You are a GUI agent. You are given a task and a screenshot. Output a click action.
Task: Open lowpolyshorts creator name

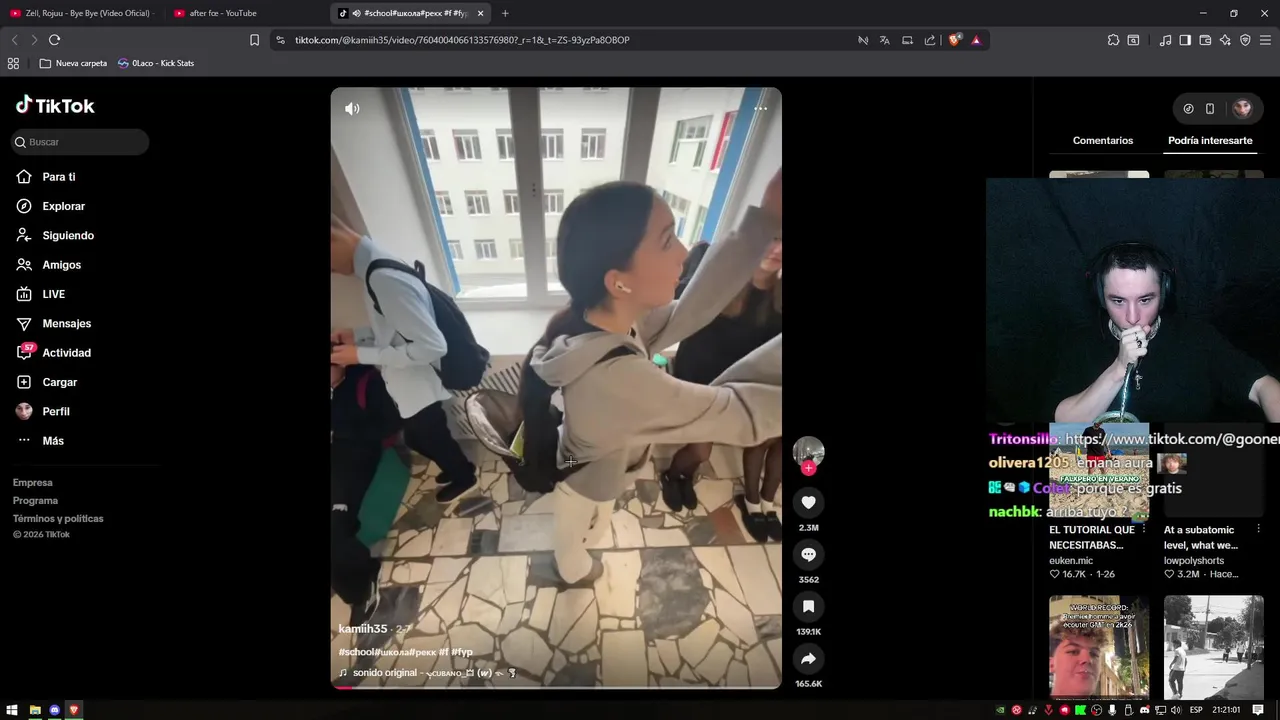tap(1195, 561)
